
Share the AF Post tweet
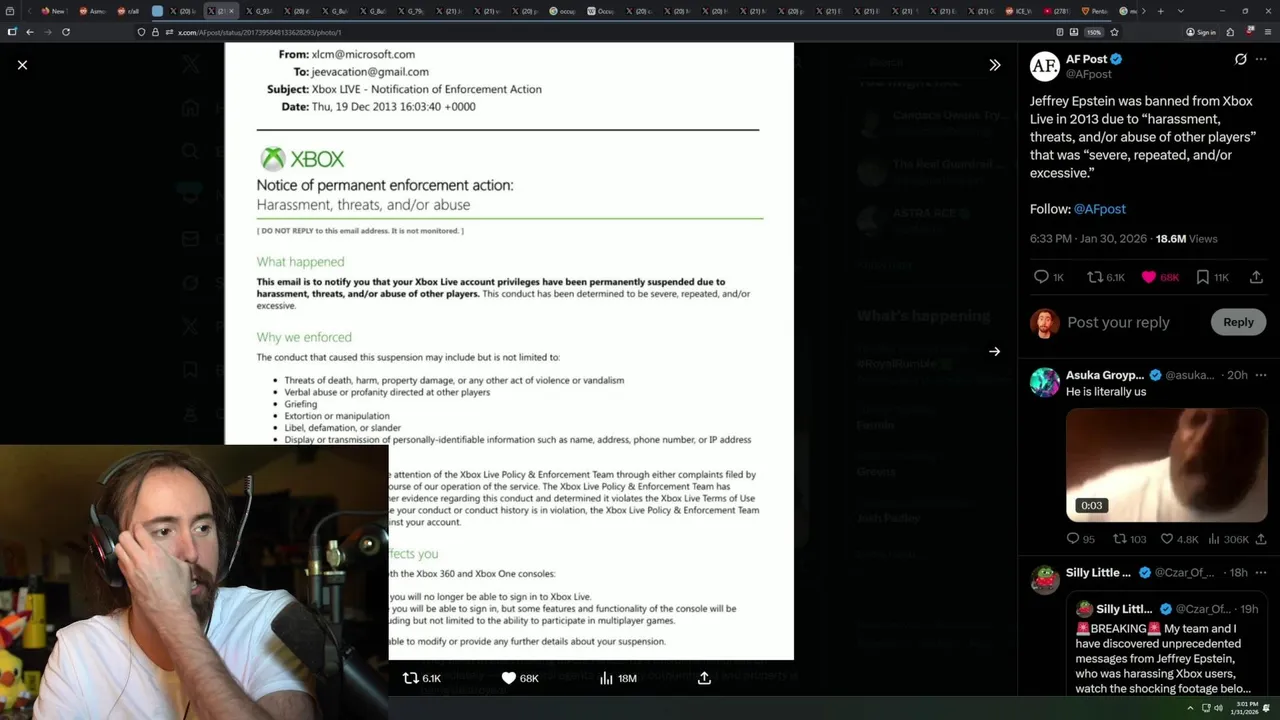[x=1257, y=277]
